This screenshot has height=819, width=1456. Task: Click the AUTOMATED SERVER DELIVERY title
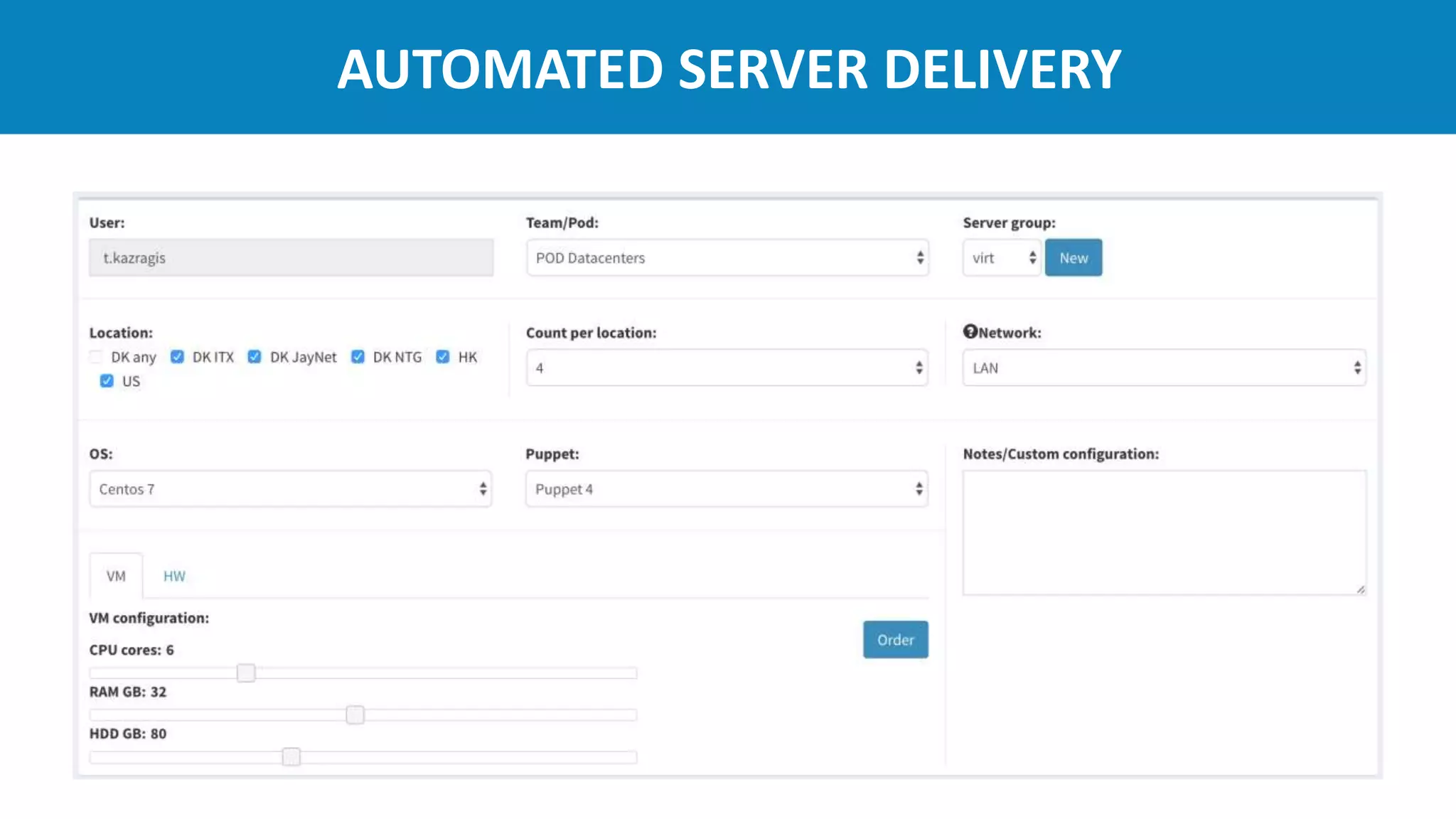[729, 69]
